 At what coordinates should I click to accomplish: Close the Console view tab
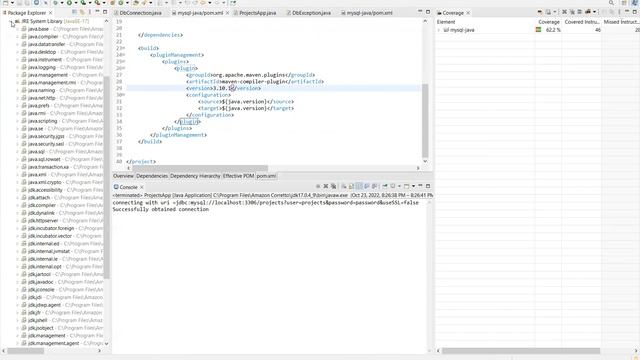(x=142, y=187)
